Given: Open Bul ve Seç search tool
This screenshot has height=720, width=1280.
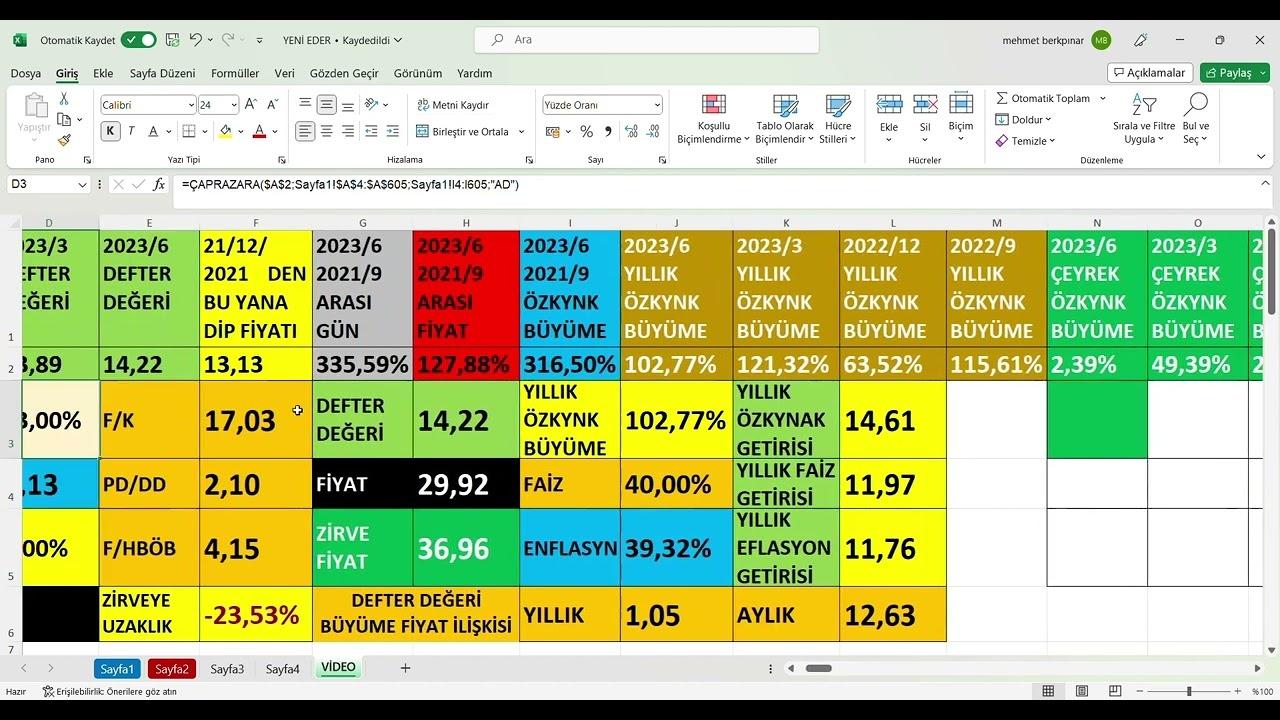Looking at the screenshot, I should pos(1196,119).
